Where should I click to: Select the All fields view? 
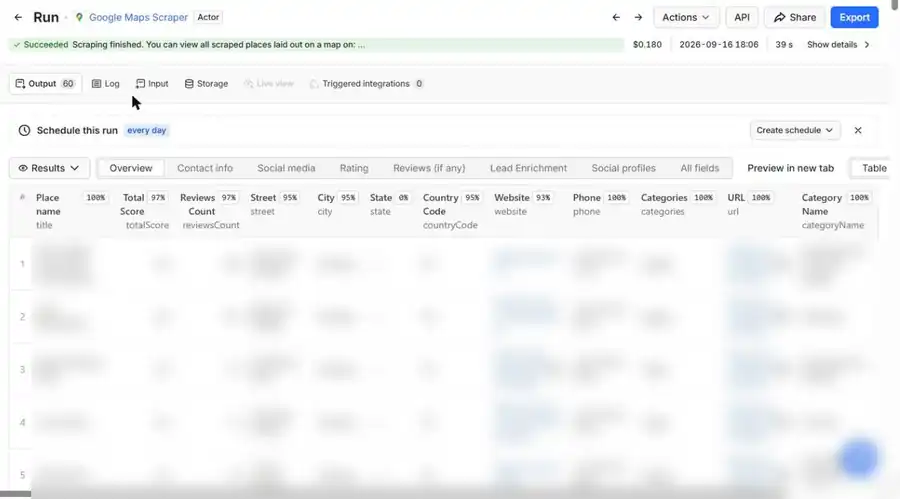(x=699, y=168)
